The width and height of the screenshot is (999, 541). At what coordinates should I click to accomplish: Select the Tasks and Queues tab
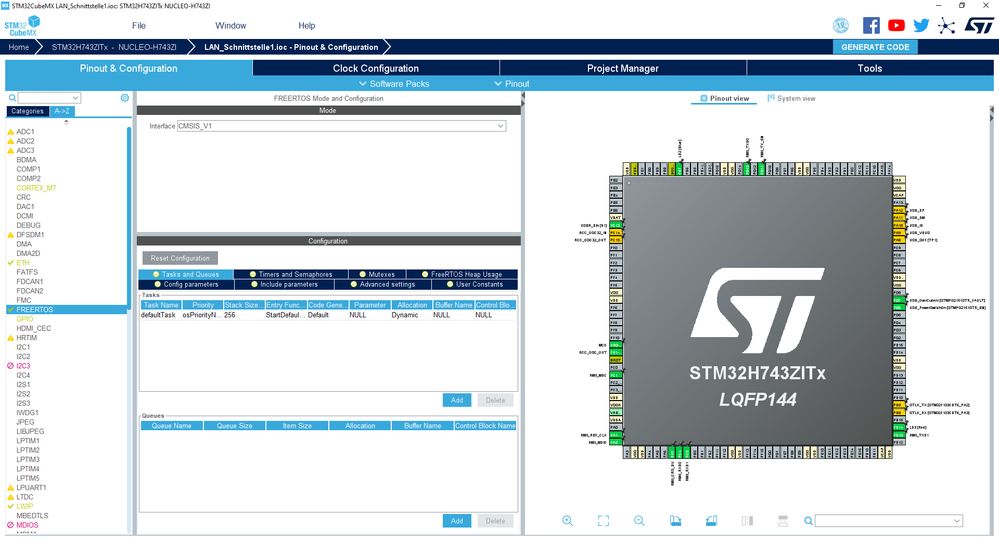185,274
